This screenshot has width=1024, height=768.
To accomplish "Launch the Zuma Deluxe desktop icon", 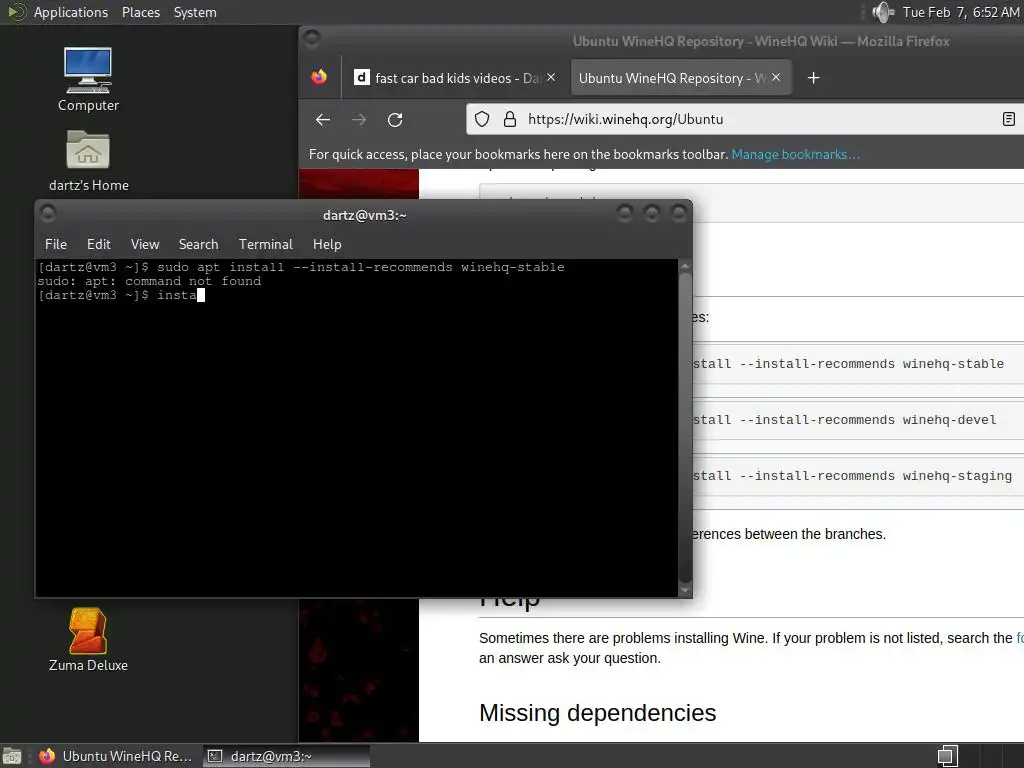I will [88, 640].
